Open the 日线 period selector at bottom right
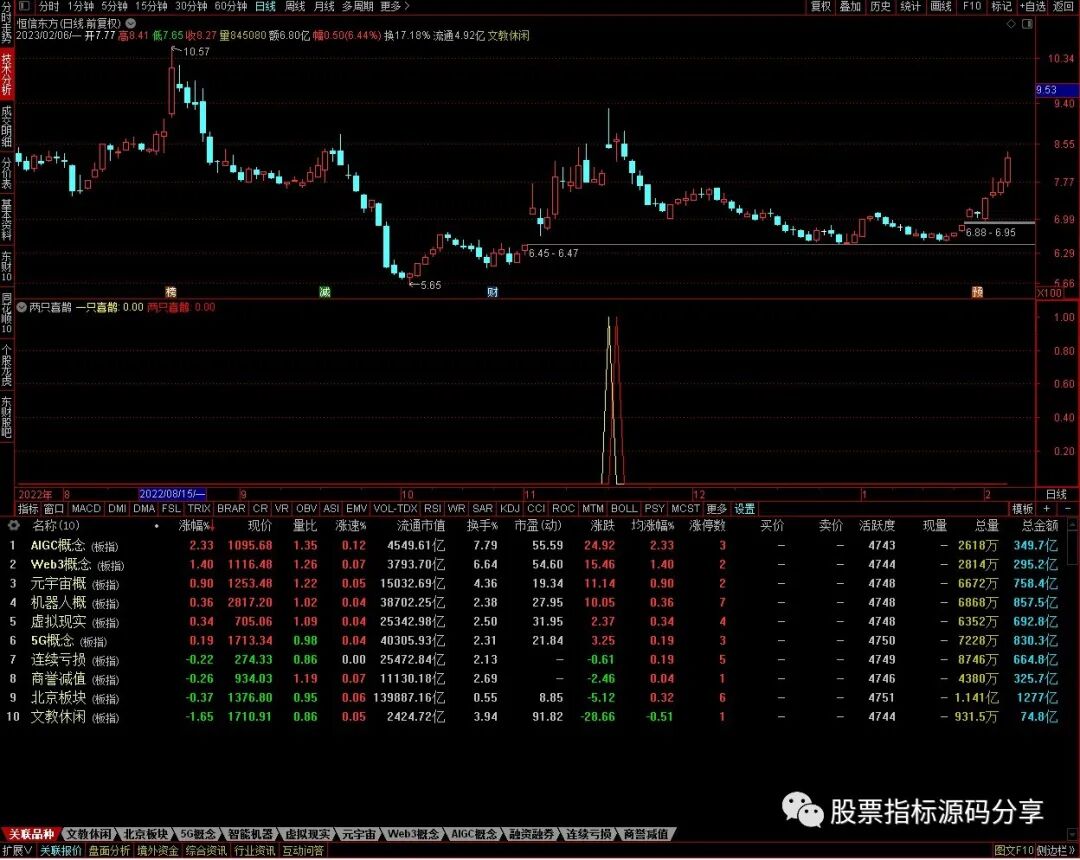 tap(1057, 494)
